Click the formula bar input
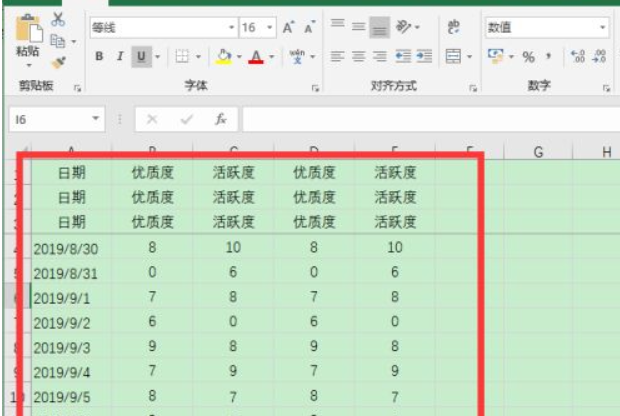The height and width of the screenshot is (416, 620). [431, 119]
